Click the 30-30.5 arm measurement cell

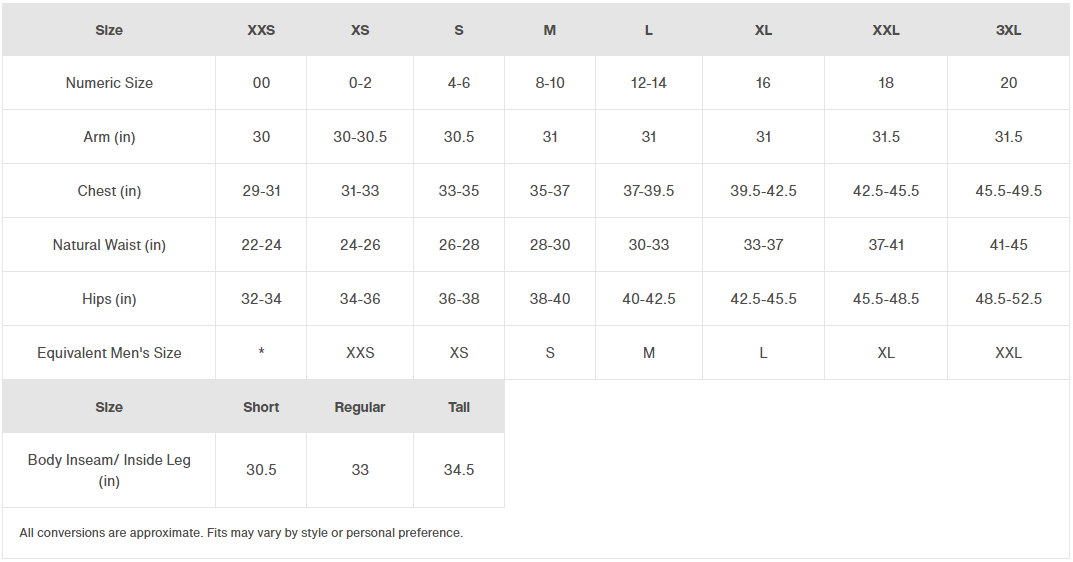[x=360, y=137]
